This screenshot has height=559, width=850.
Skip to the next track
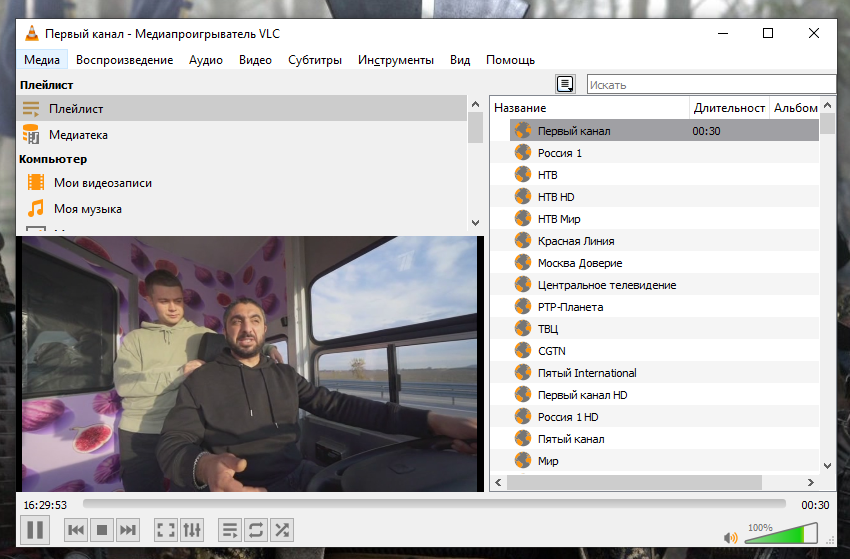[x=128, y=530]
